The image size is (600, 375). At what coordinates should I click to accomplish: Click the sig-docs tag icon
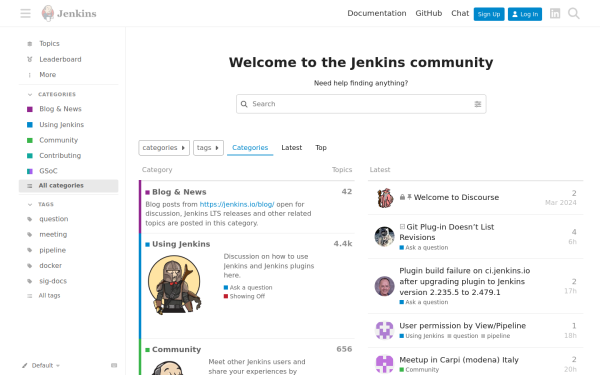click(x=30, y=281)
